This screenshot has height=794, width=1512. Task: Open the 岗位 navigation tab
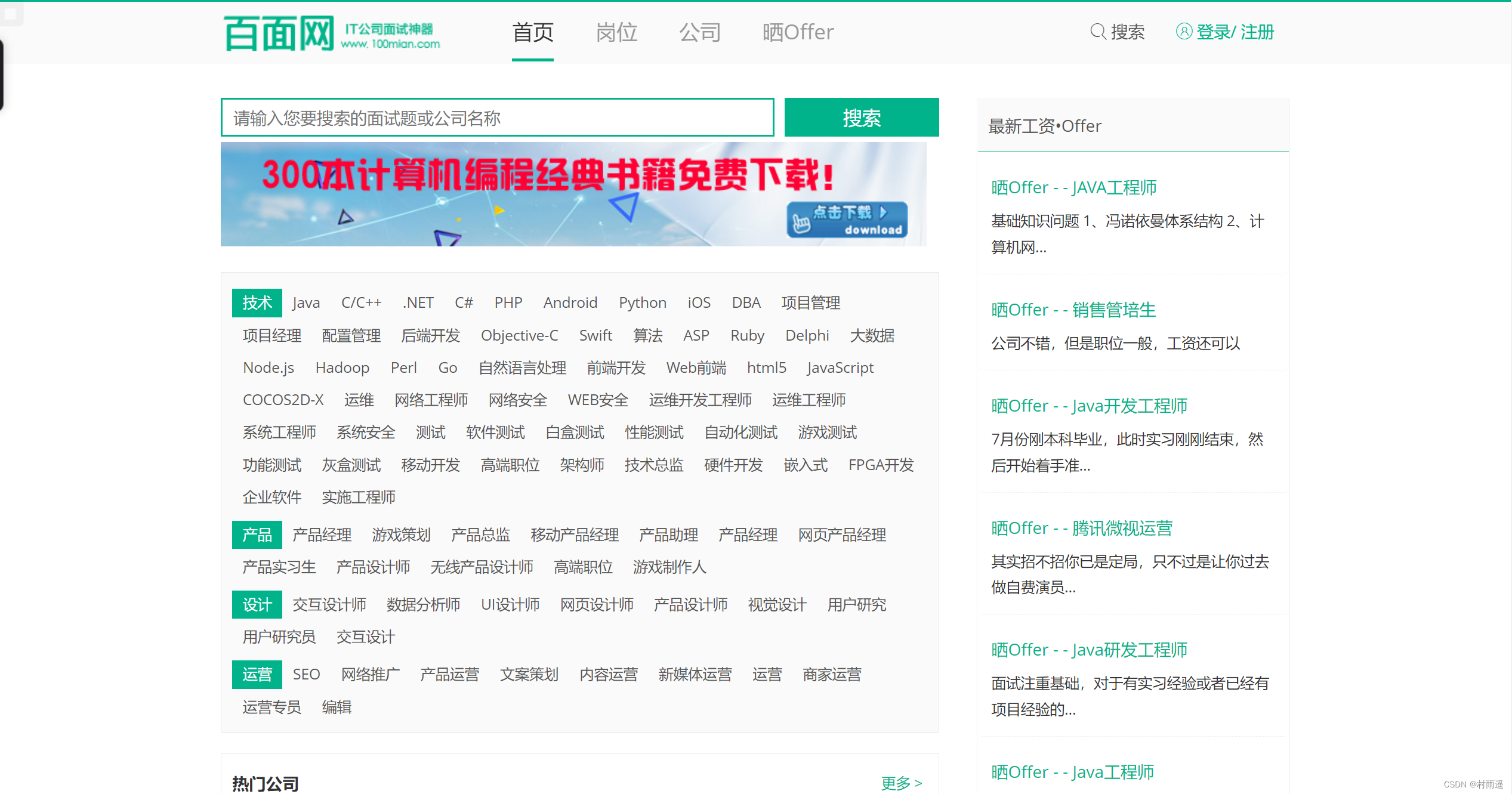tap(616, 32)
